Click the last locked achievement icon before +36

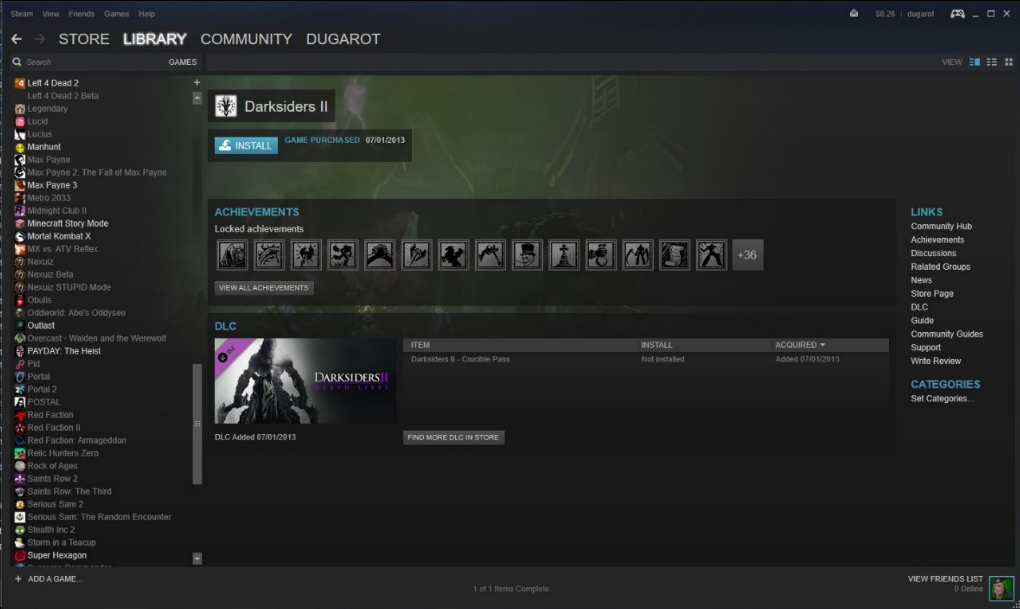click(x=711, y=254)
